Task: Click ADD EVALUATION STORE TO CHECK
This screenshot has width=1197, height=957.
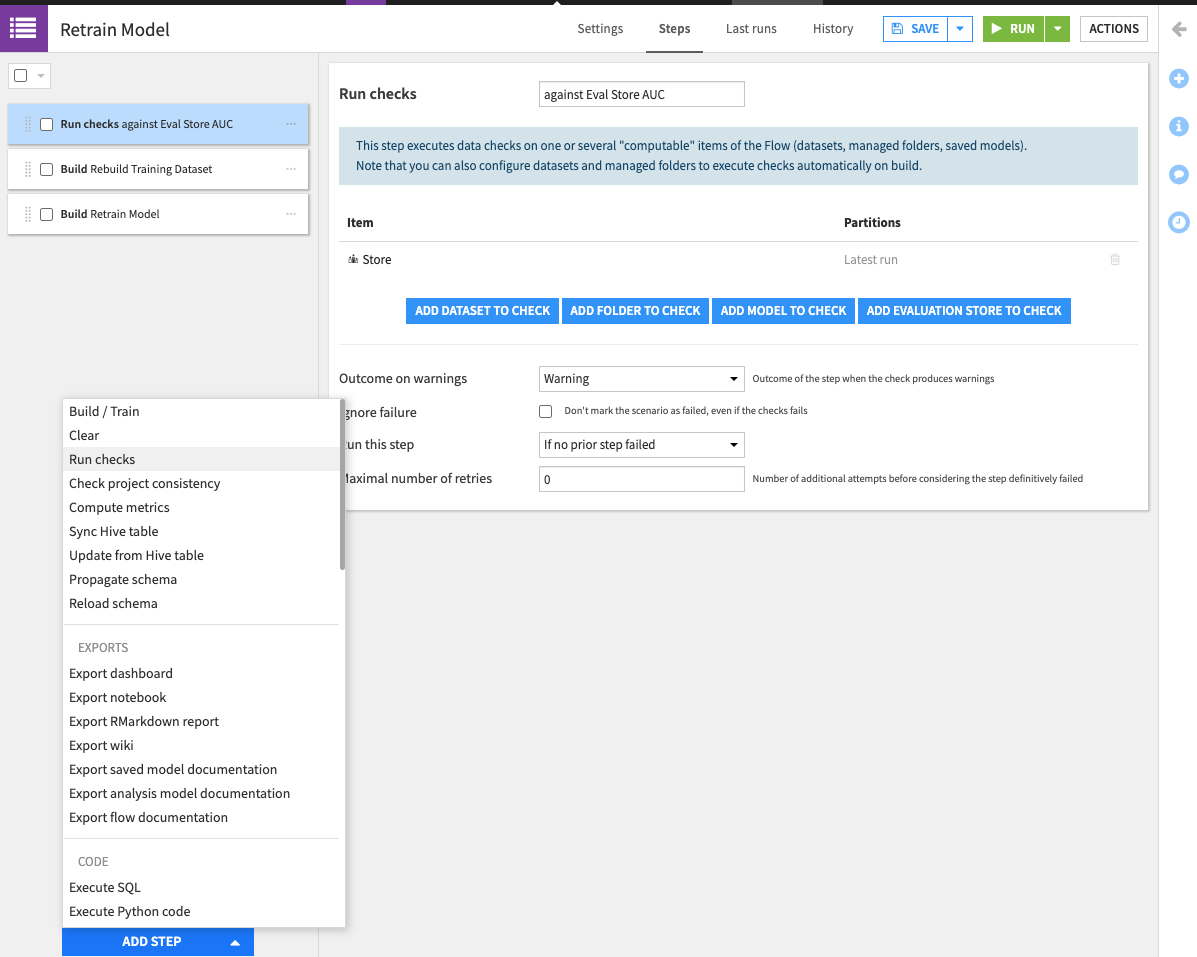Action: [964, 311]
